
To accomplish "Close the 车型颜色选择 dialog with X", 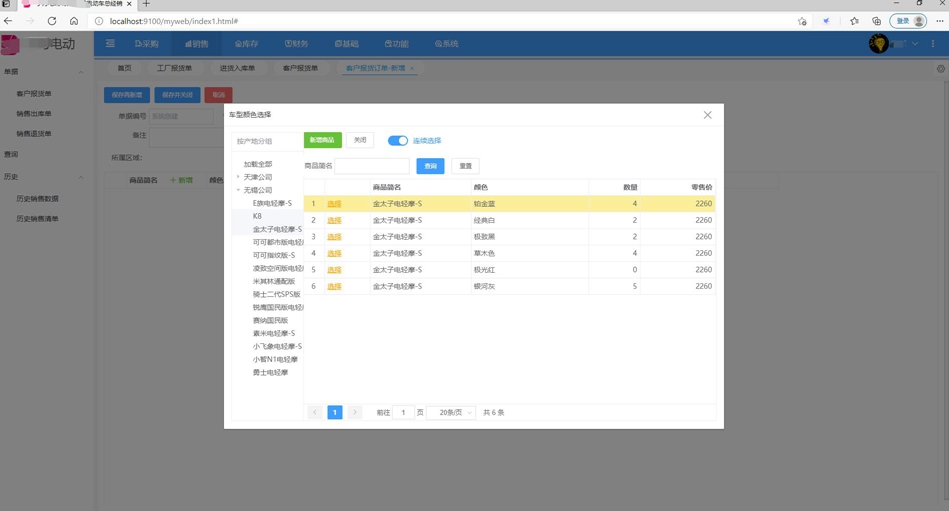I will 707,115.
